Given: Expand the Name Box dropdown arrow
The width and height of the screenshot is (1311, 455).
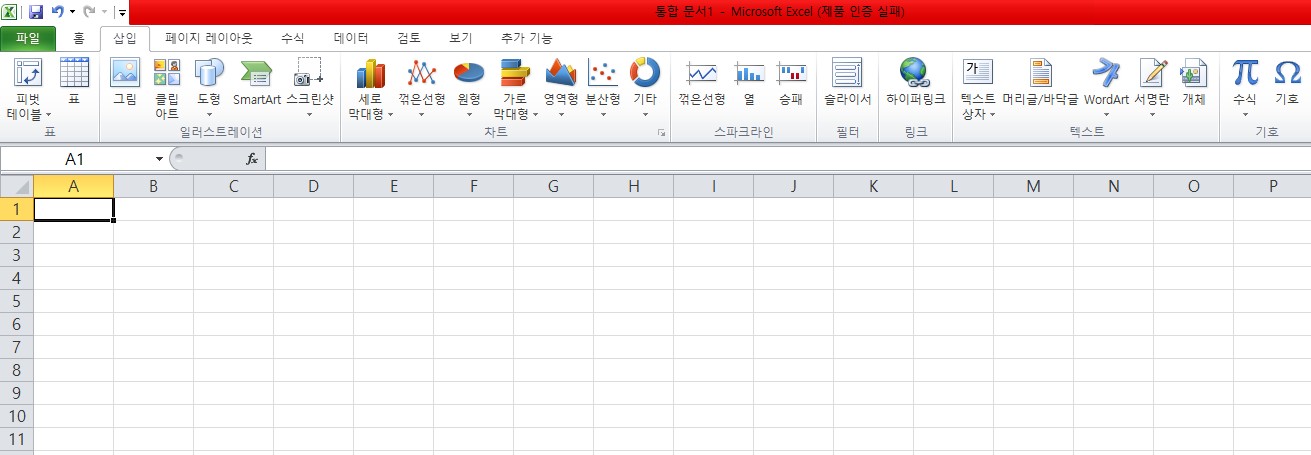Looking at the screenshot, I should [x=159, y=159].
